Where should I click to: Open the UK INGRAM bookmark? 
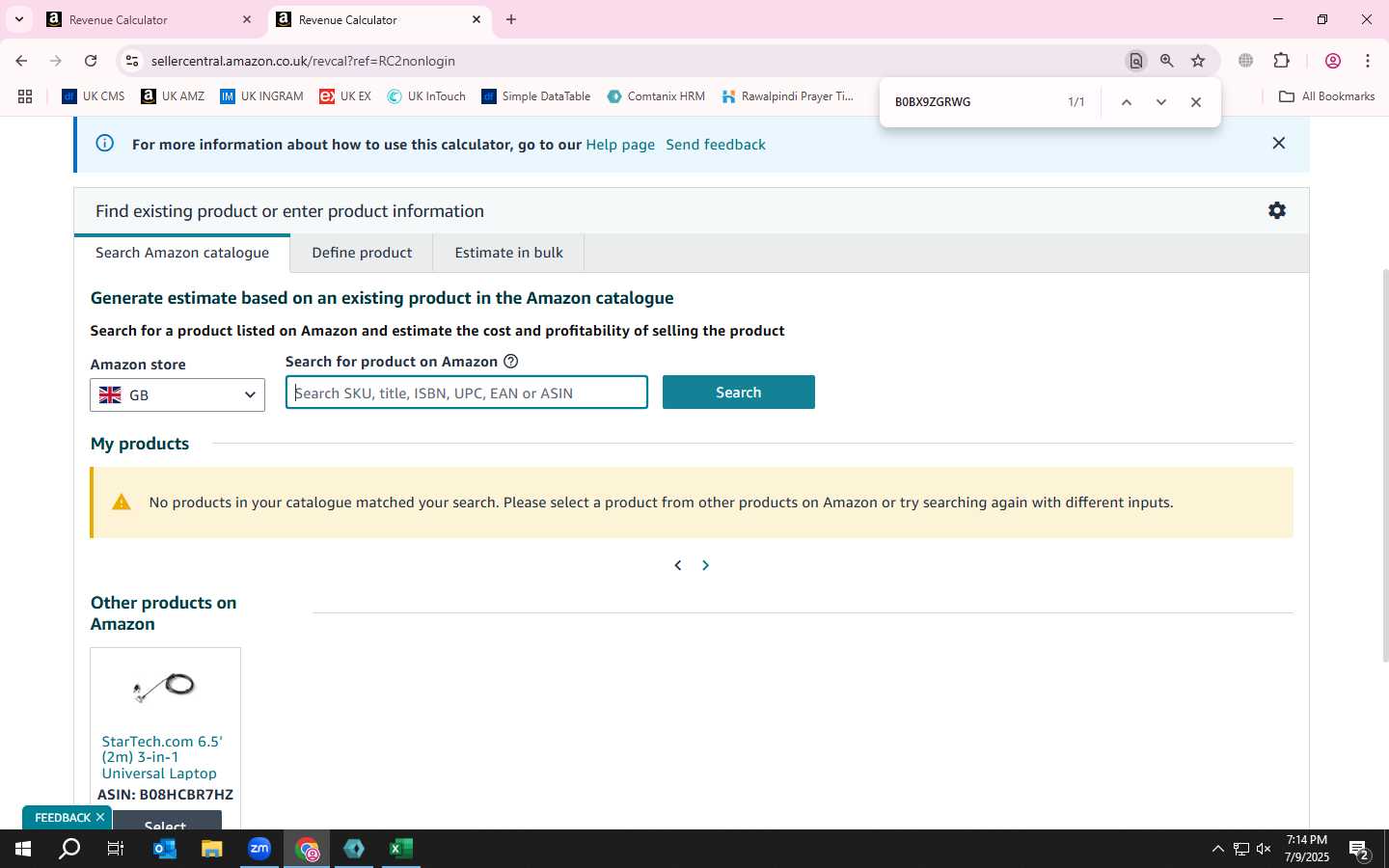261,96
